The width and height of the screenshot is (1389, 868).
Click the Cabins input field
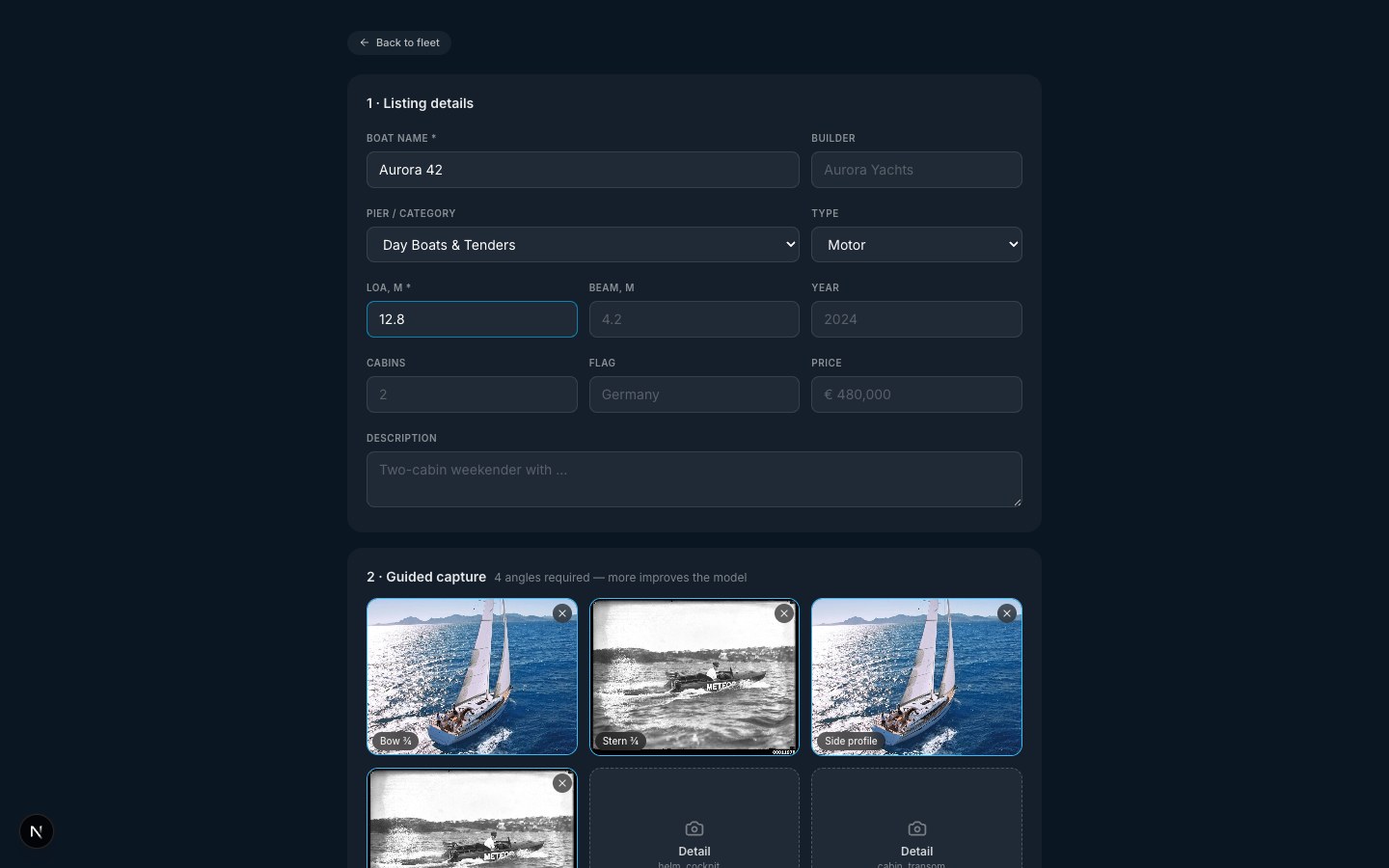click(x=472, y=394)
